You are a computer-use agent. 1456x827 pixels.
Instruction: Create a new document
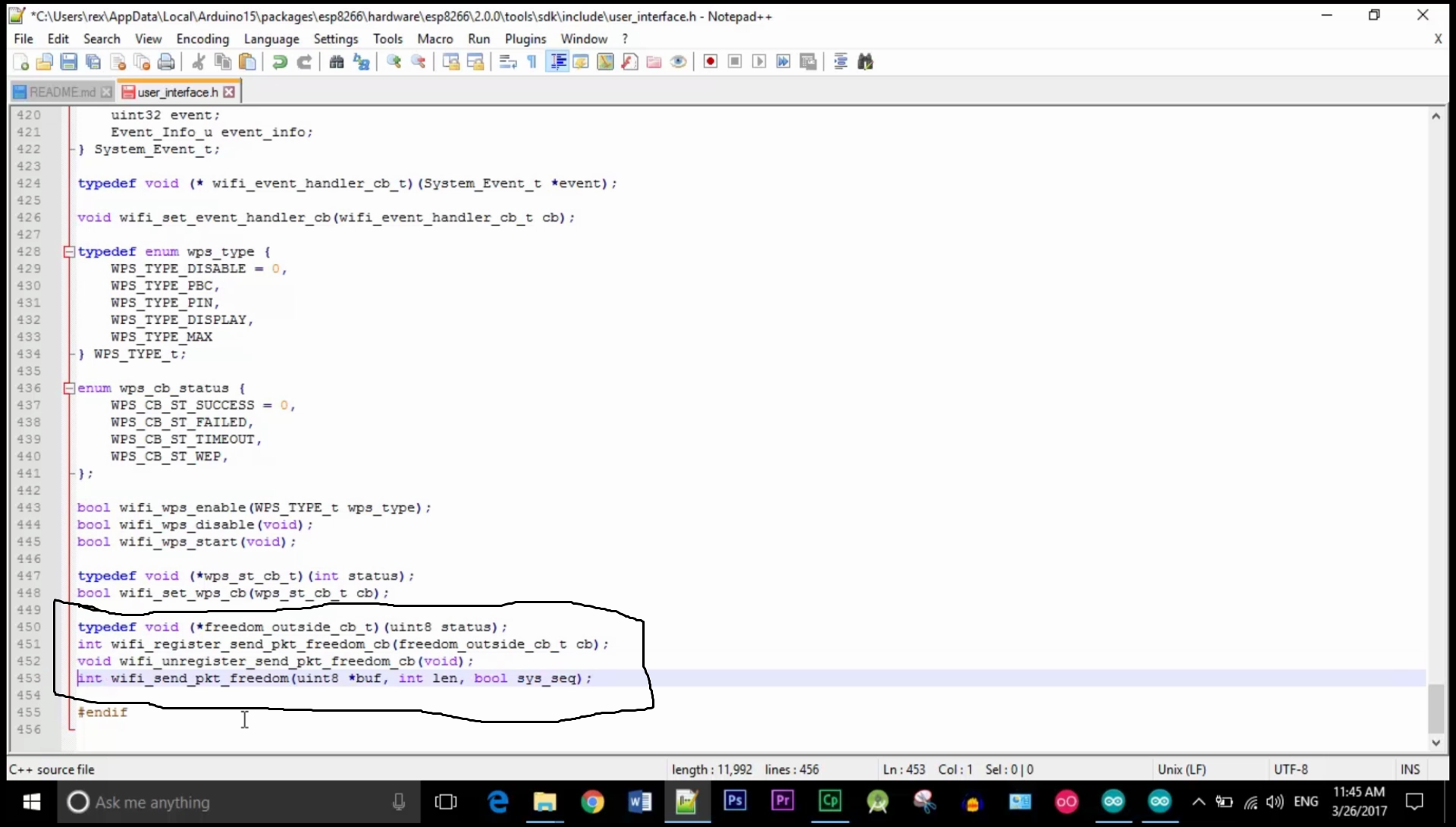click(20, 61)
